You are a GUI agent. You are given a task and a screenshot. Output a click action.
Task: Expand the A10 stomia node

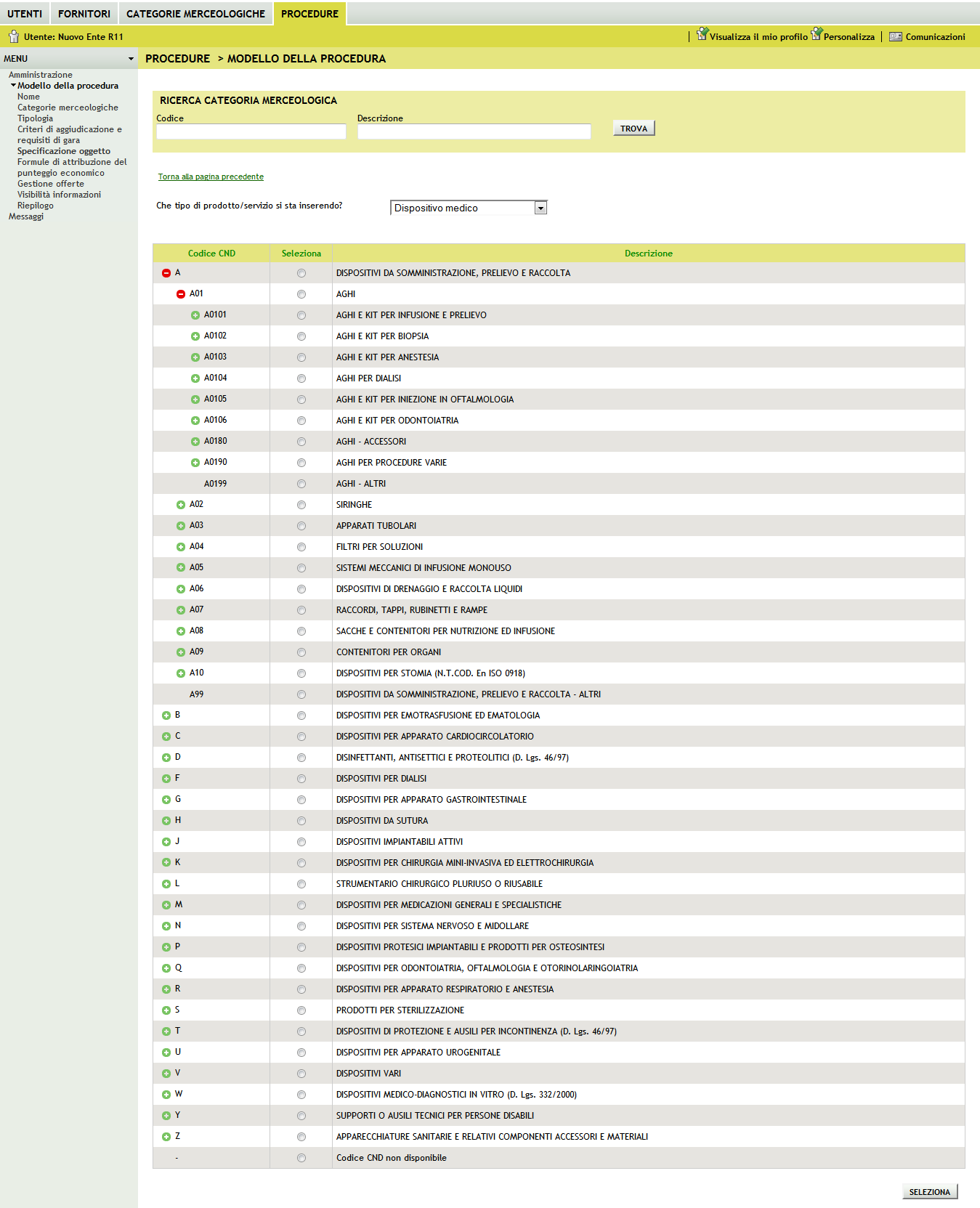click(181, 673)
